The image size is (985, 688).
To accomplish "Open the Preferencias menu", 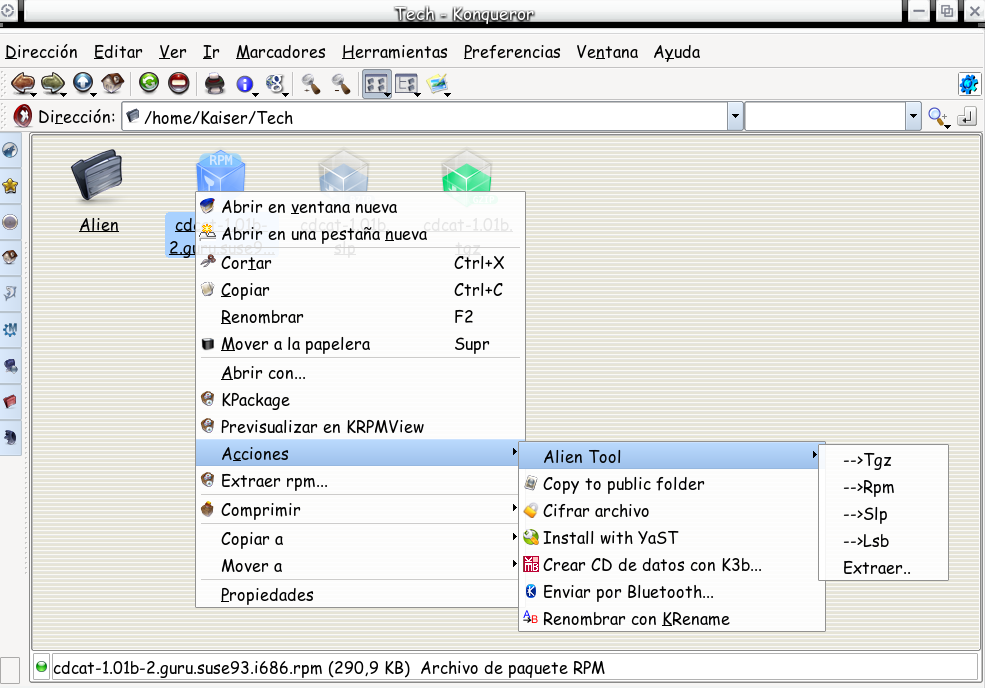I will [x=512, y=52].
